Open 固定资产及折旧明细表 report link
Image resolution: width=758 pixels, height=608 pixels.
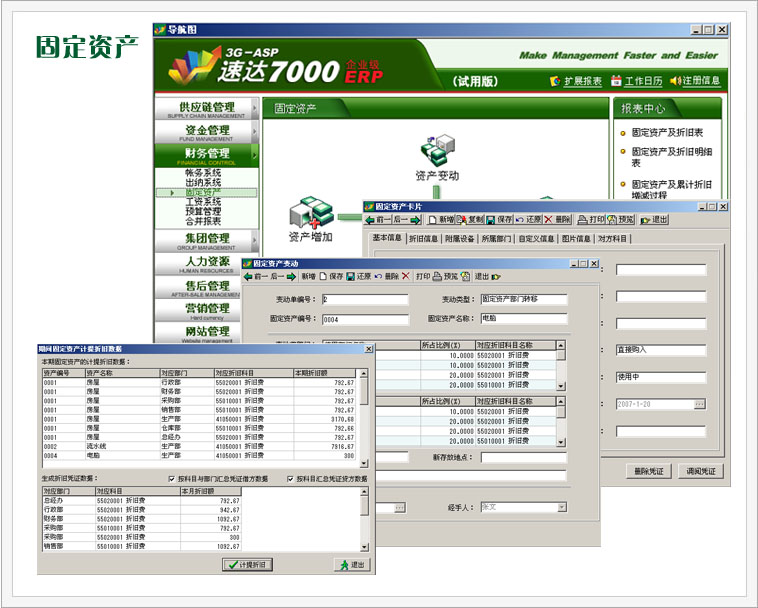tap(671, 157)
